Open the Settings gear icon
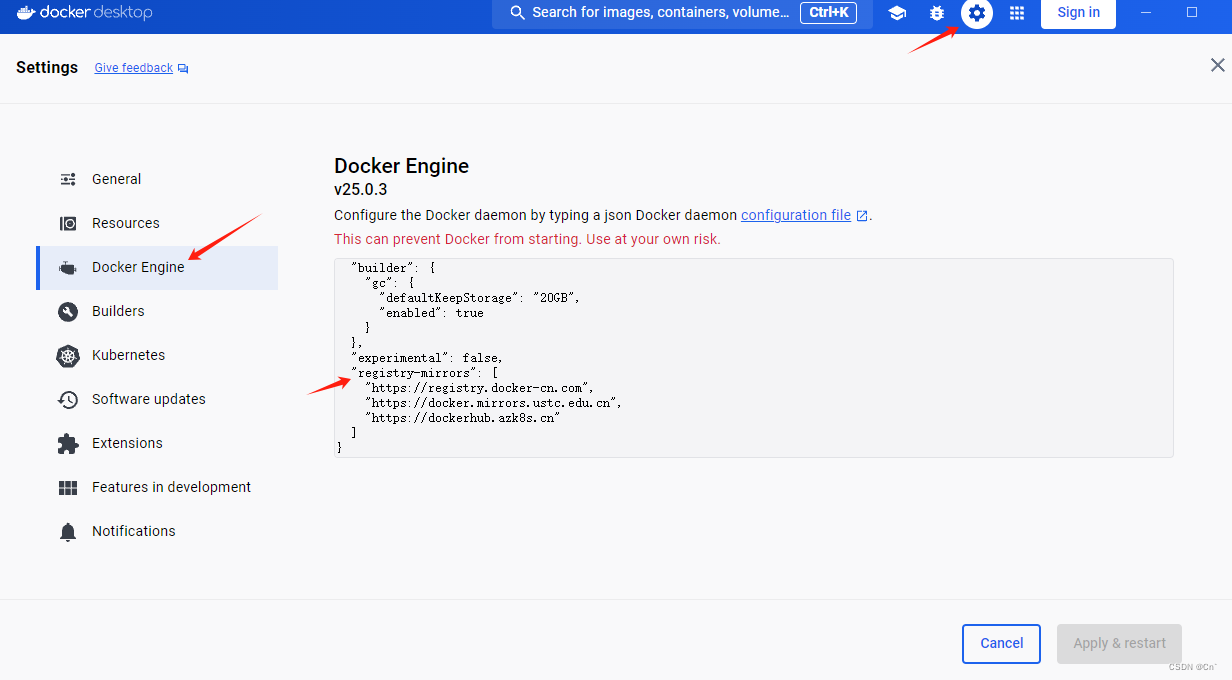 [977, 13]
